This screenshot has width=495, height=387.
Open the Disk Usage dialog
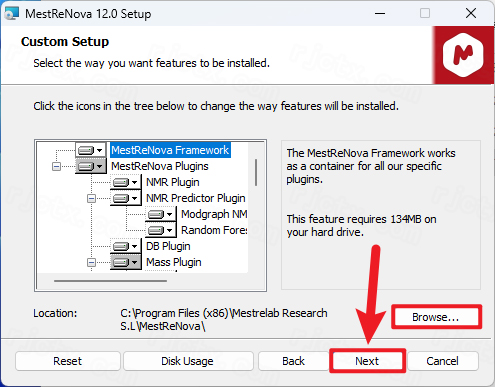coord(188,361)
